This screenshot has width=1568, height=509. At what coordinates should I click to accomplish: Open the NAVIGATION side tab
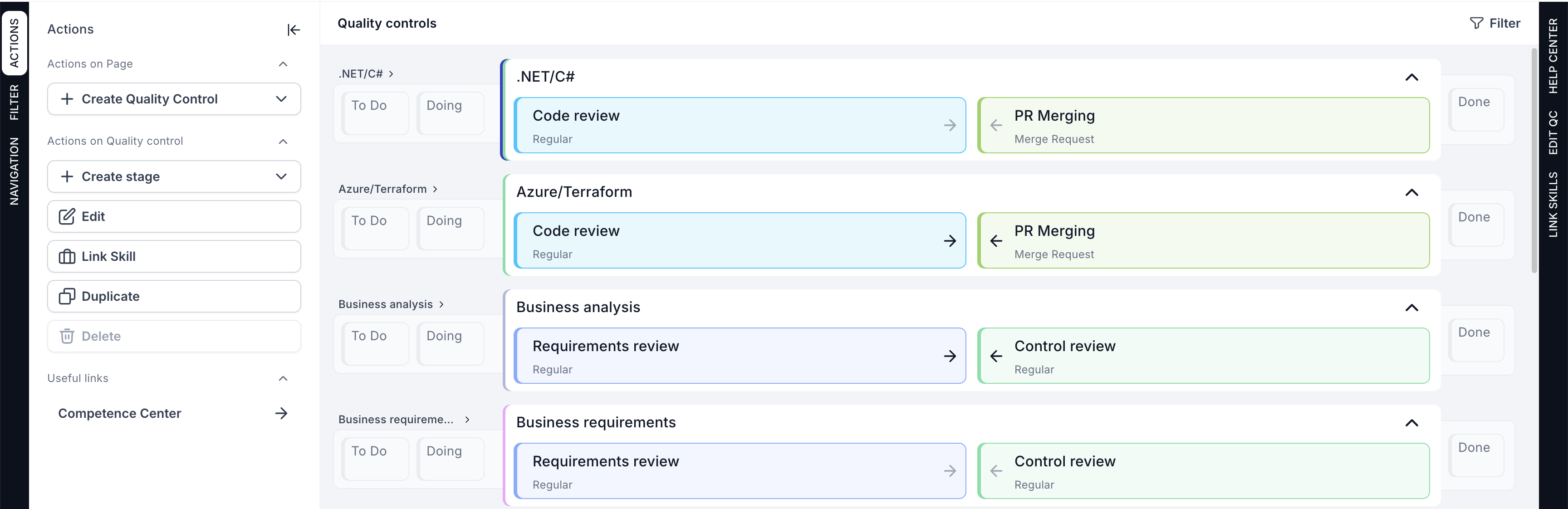14,171
